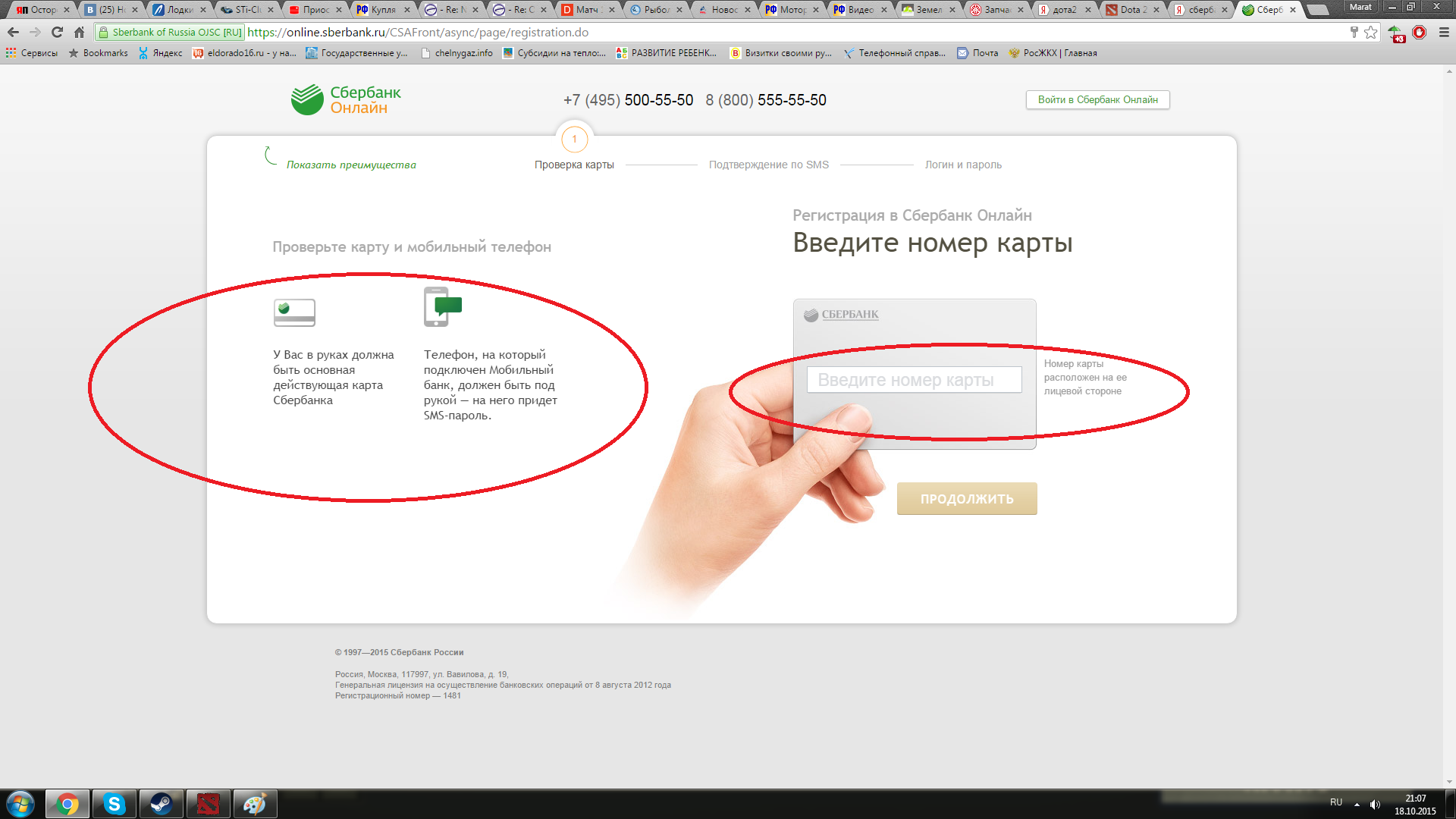Open the Windows Start button

point(20,804)
